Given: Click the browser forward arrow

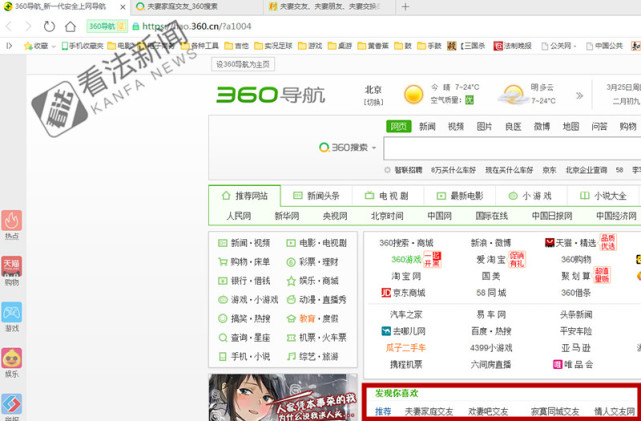Looking at the screenshot, I should coord(28,27).
